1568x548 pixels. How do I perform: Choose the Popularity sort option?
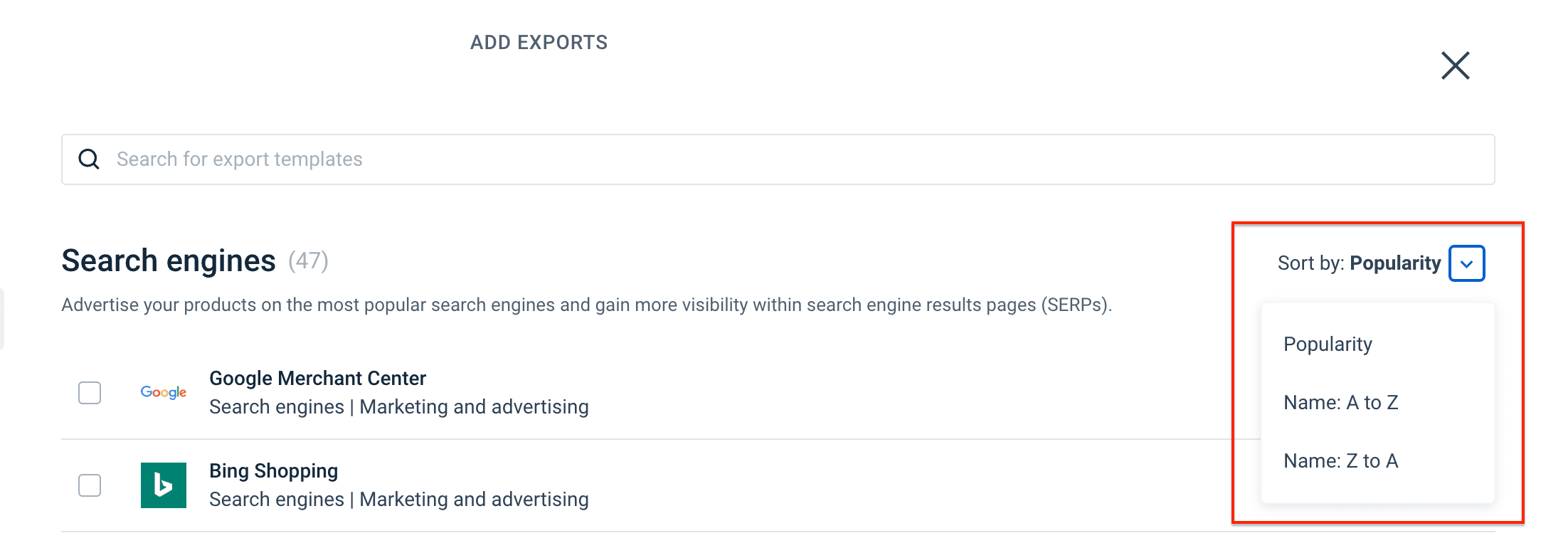[x=1328, y=344]
